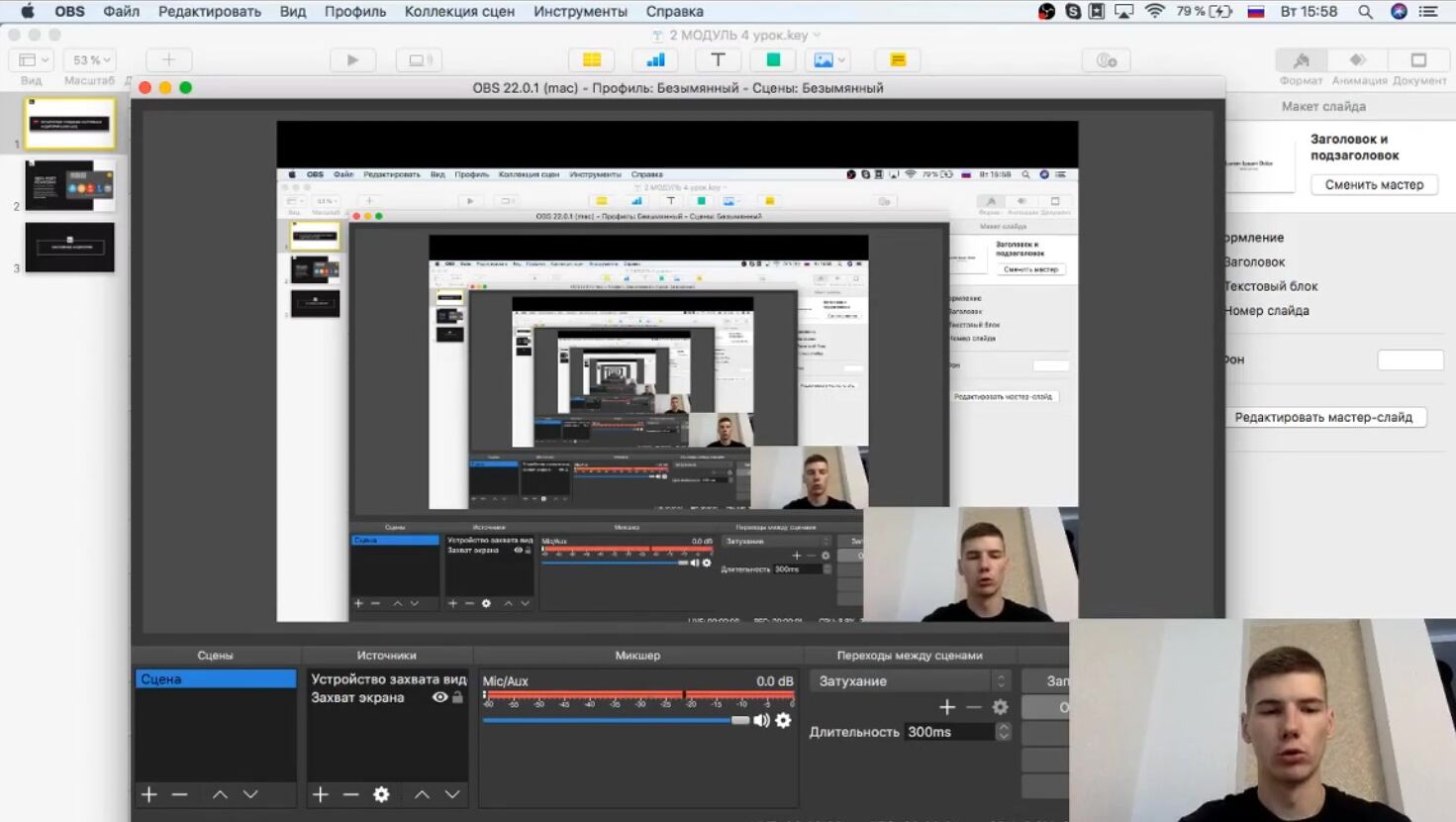Remove the selected scene with the minus icon
Image resolution: width=1456 pixels, height=822 pixels.
[179, 794]
